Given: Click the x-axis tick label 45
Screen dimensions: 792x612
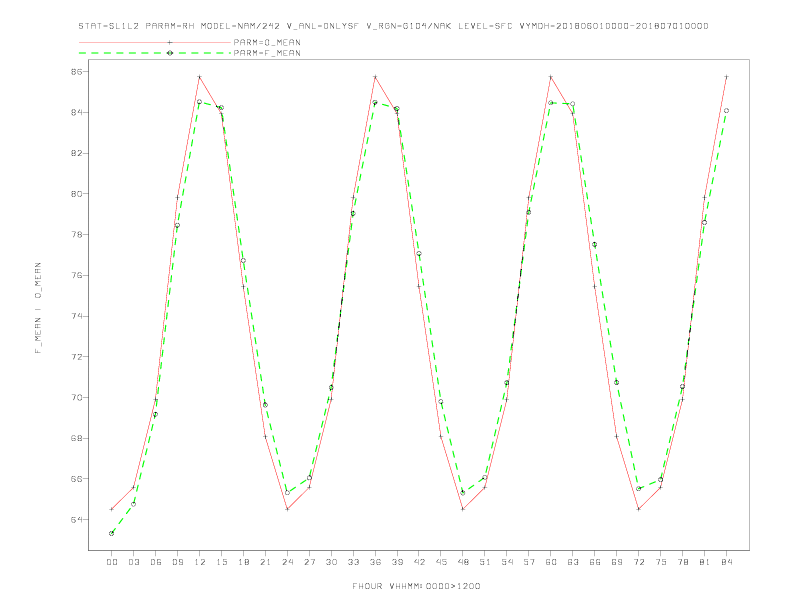Looking at the screenshot, I should coord(441,562).
